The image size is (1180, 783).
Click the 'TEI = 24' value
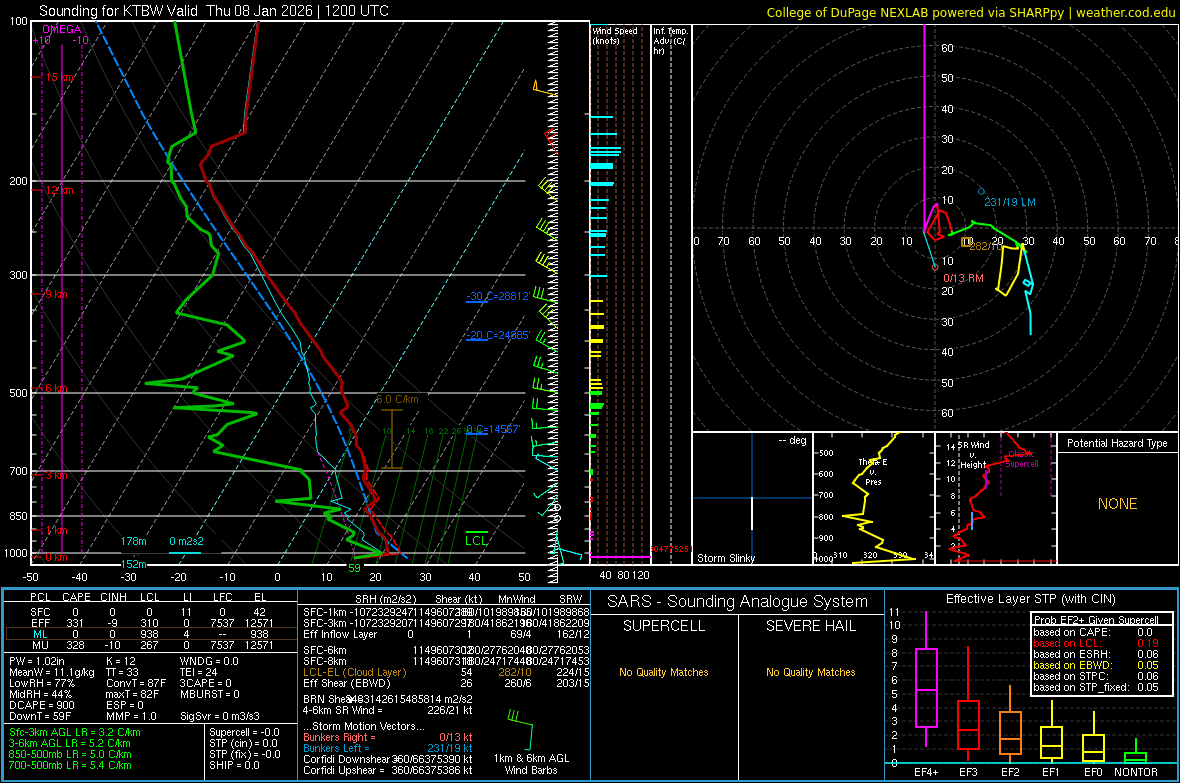point(199,672)
